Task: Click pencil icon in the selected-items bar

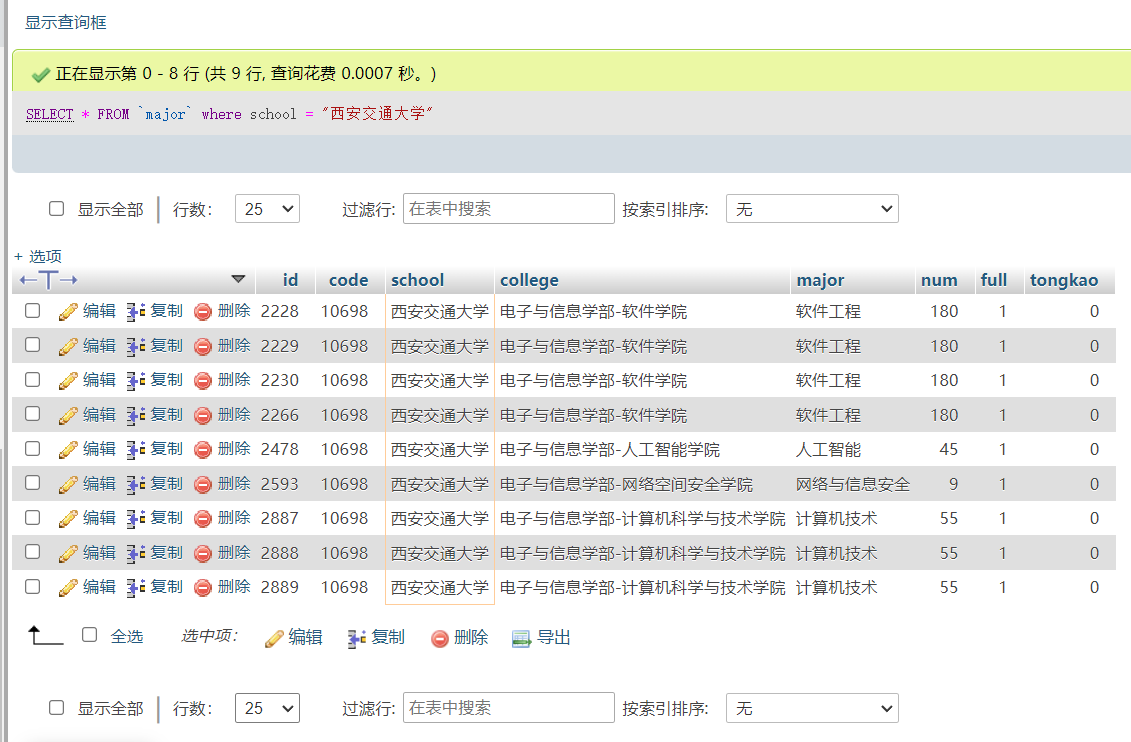Action: coord(274,638)
